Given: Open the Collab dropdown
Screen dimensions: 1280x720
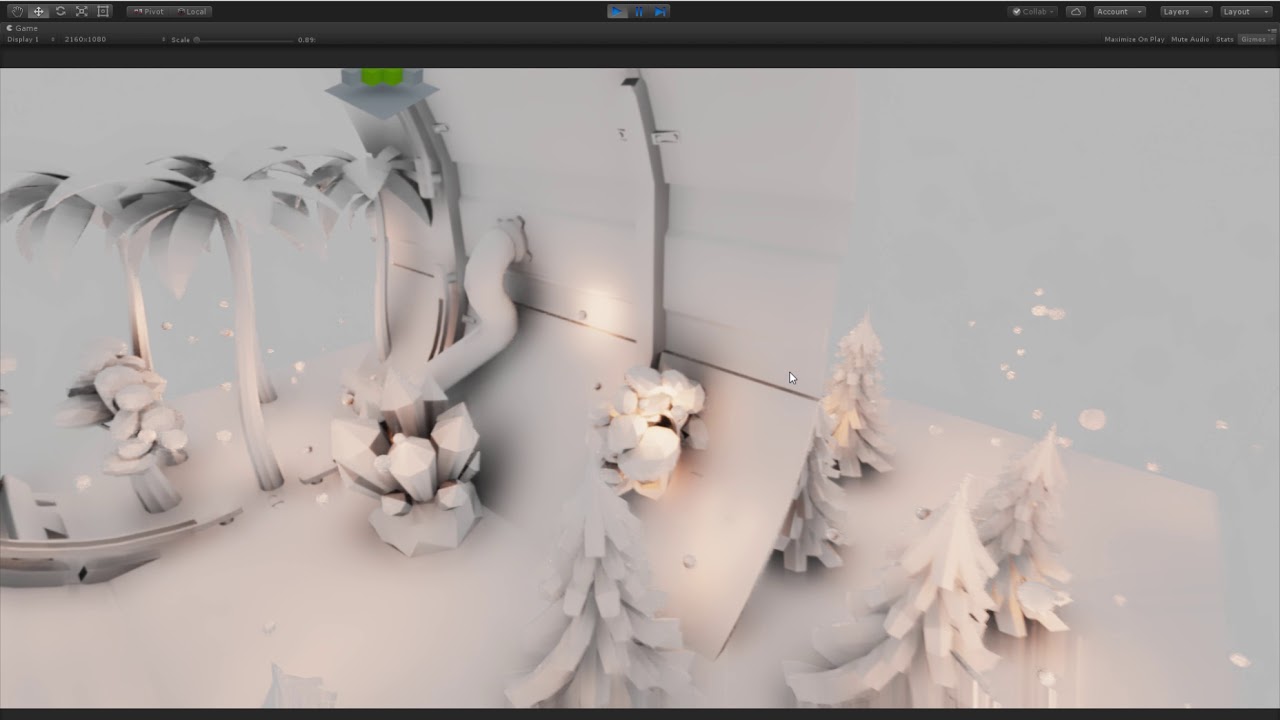Looking at the screenshot, I should (1033, 11).
